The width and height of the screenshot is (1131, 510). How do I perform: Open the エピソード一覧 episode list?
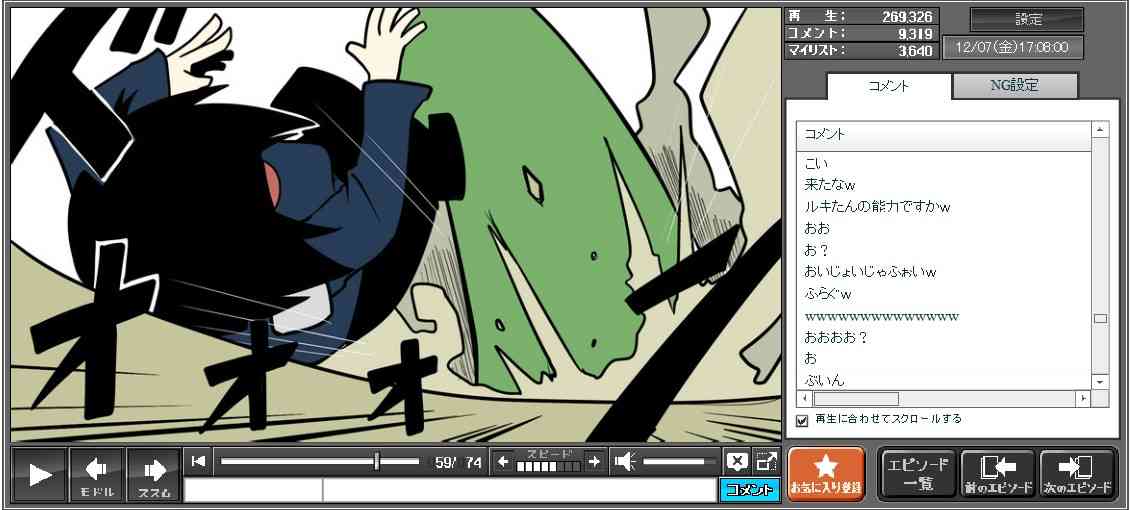coord(917,474)
